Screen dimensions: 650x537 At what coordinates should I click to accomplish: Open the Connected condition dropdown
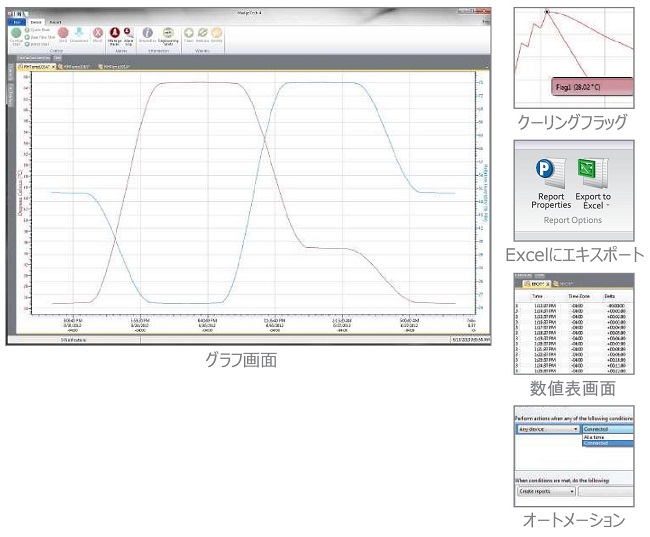[x=606, y=428]
